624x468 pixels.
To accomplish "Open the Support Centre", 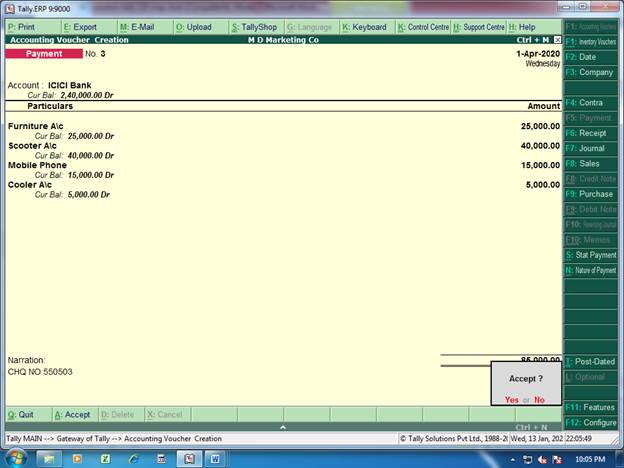I will 479,27.
